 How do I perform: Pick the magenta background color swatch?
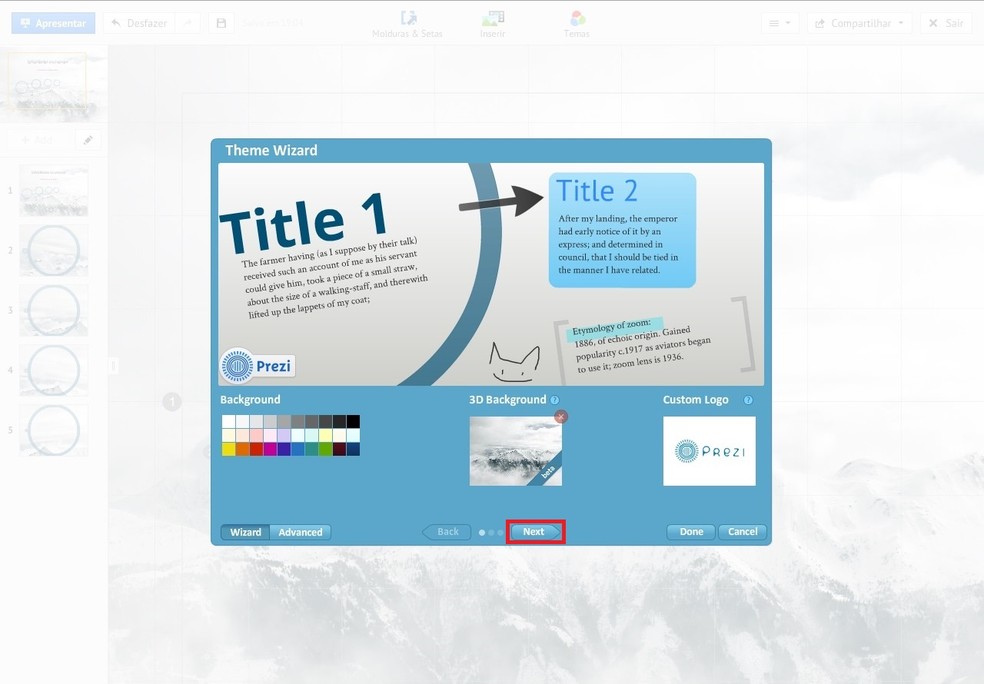270,449
